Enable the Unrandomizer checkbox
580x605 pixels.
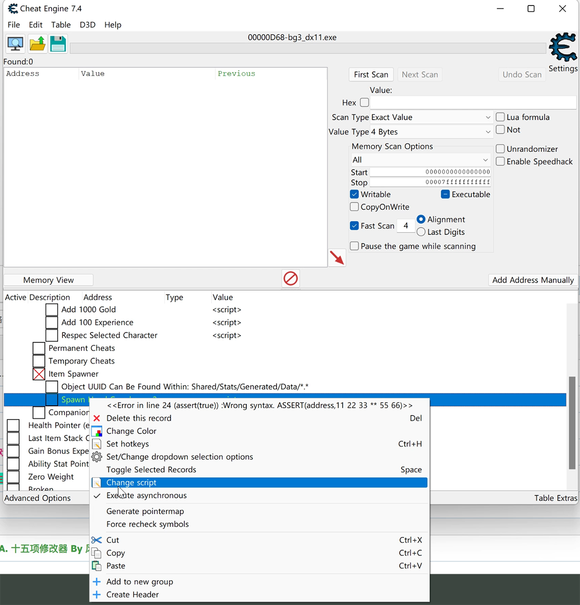click(500, 149)
